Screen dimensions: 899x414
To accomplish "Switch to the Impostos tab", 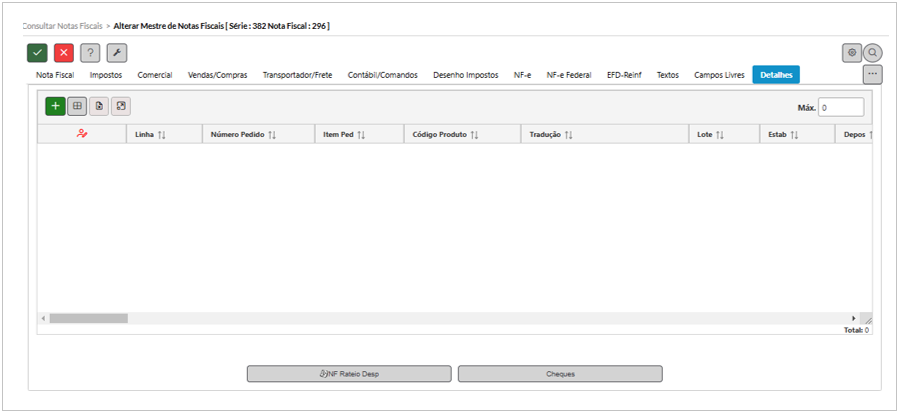I will tap(107, 75).
